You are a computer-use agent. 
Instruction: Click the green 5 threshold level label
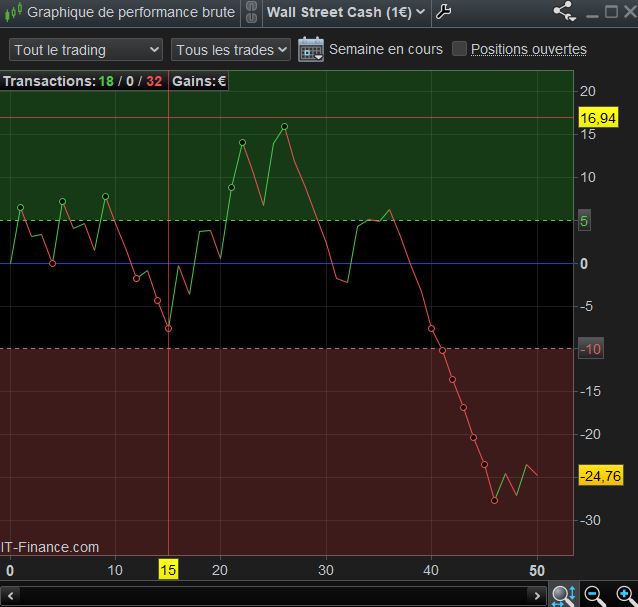click(584, 221)
